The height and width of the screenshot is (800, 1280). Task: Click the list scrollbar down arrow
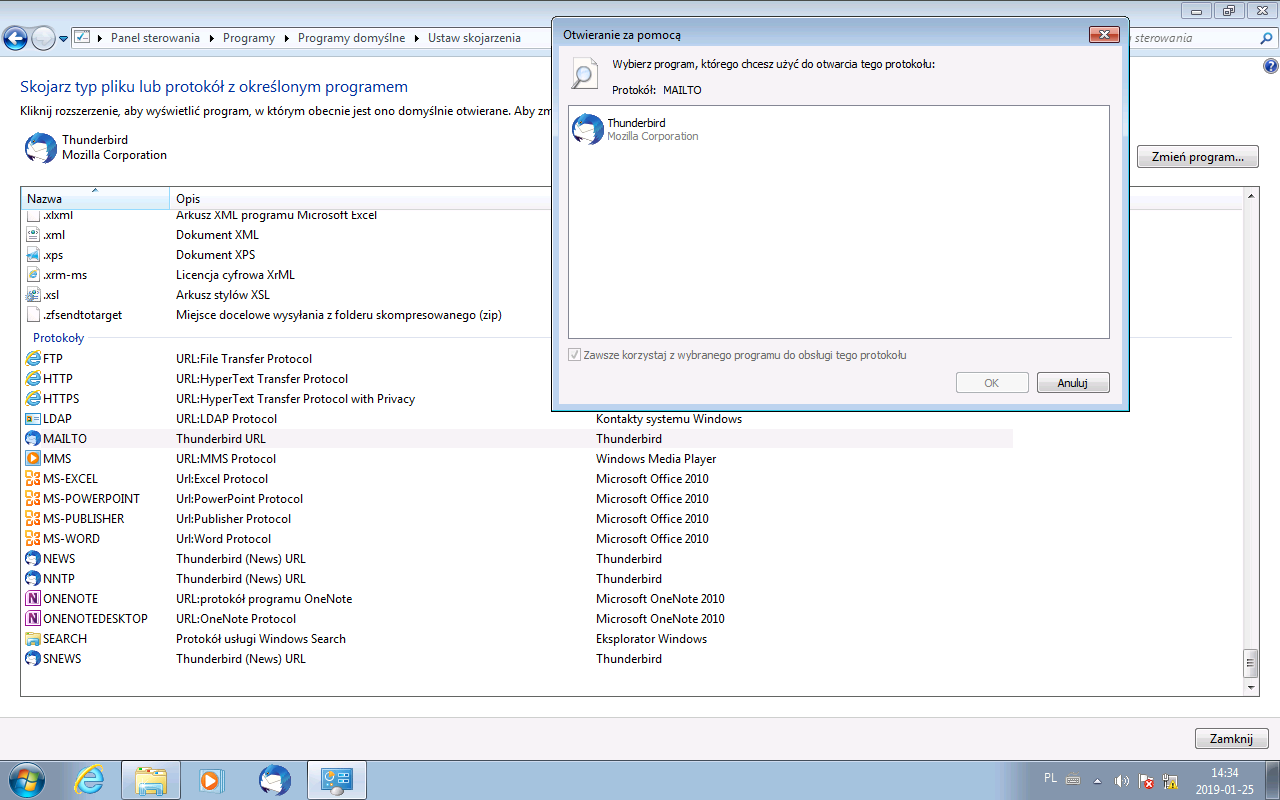pyautogui.click(x=1250, y=688)
